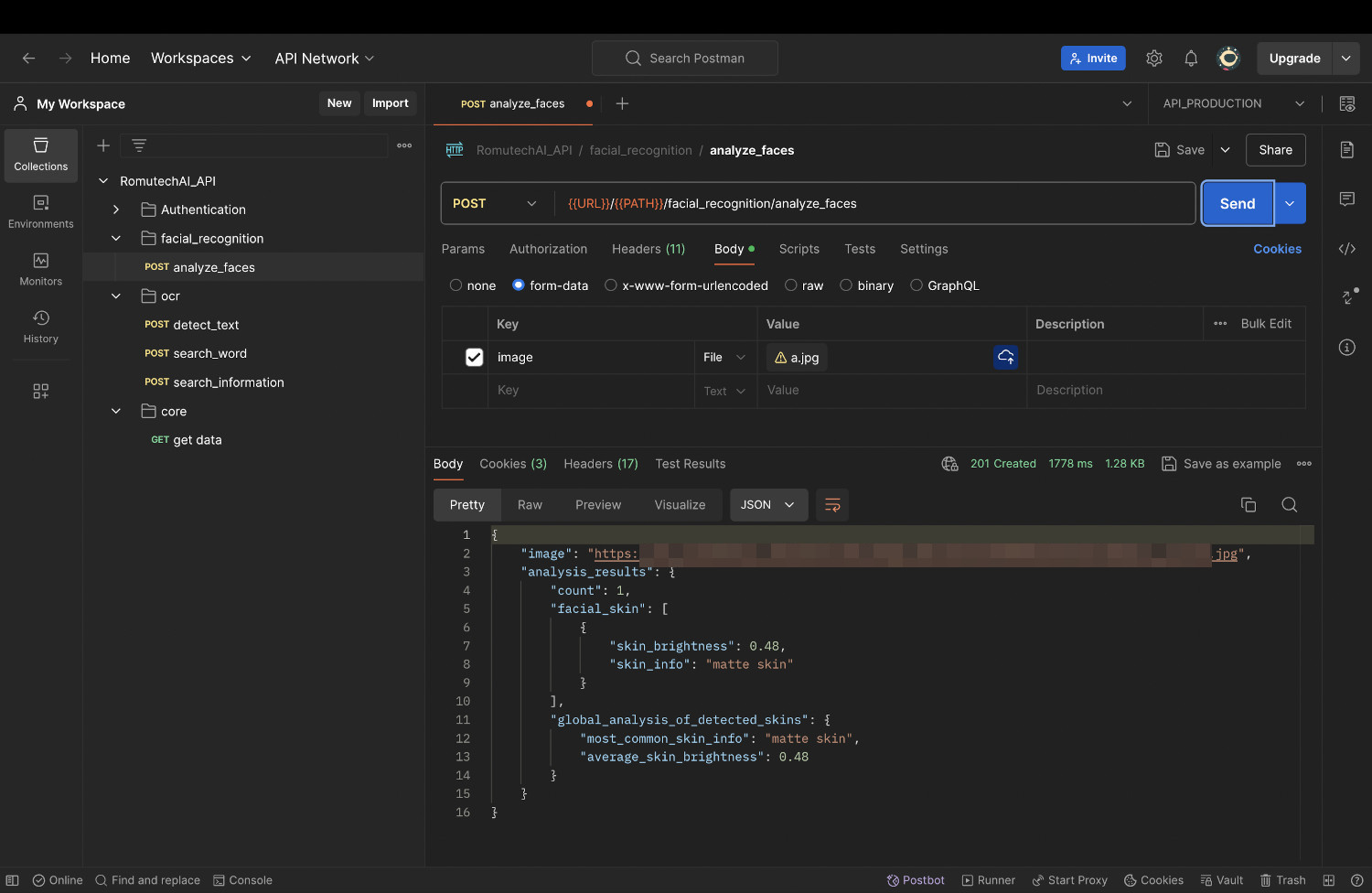Open the code snippet icon in right sidebar

coord(1347,249)
